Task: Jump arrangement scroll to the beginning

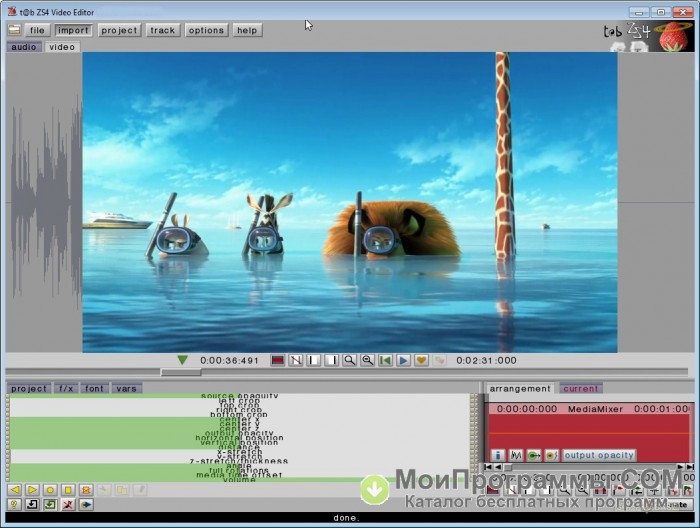Action: 488,467
